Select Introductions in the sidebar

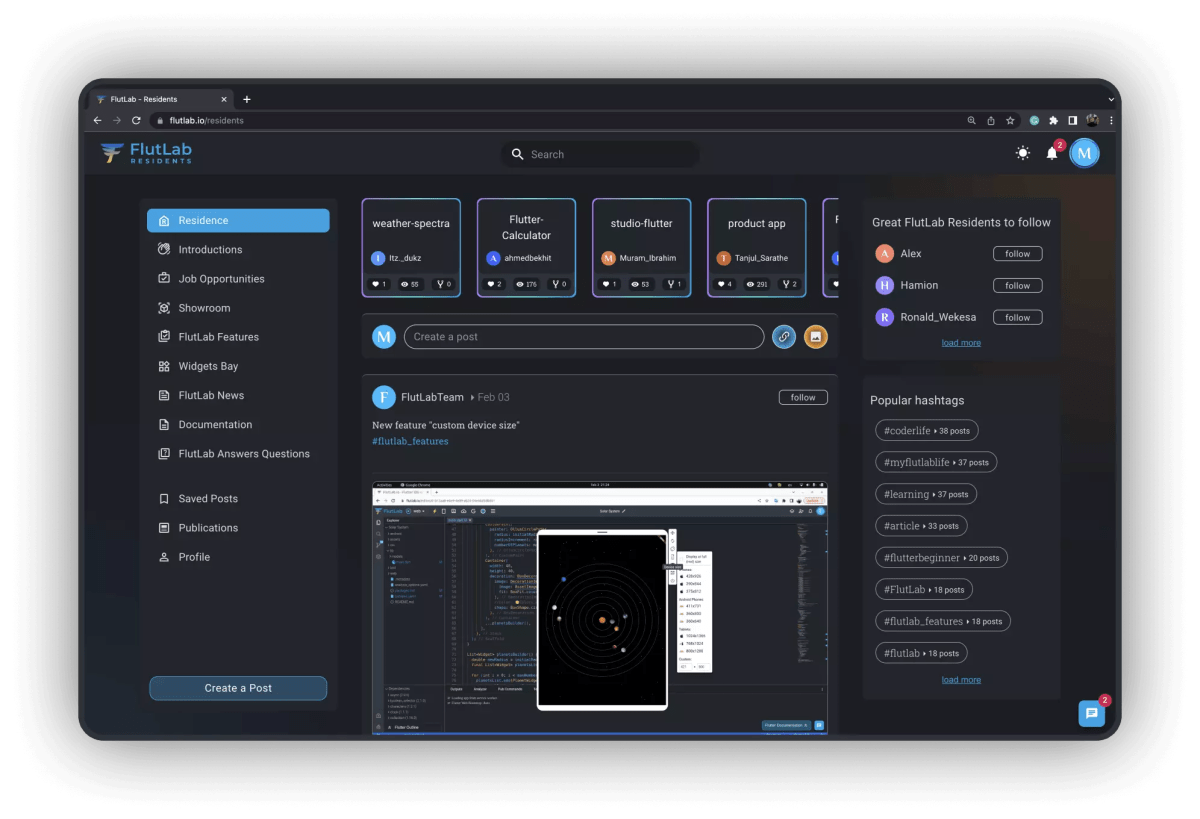(x=210, y=249)
